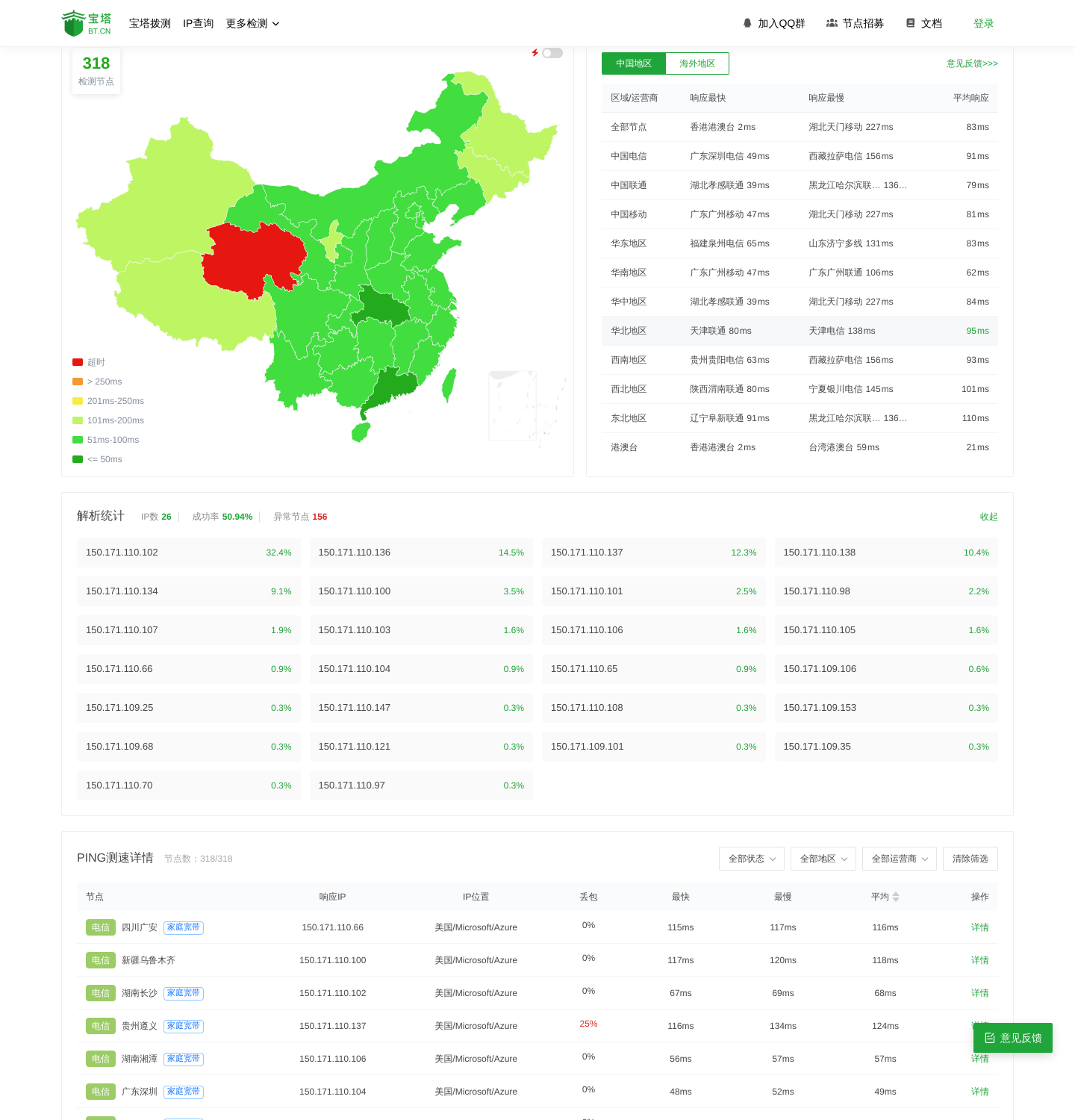Open the 意见反馈>>> link in region panel
The image size is (1075, 1120).
(x=972, y=63)
